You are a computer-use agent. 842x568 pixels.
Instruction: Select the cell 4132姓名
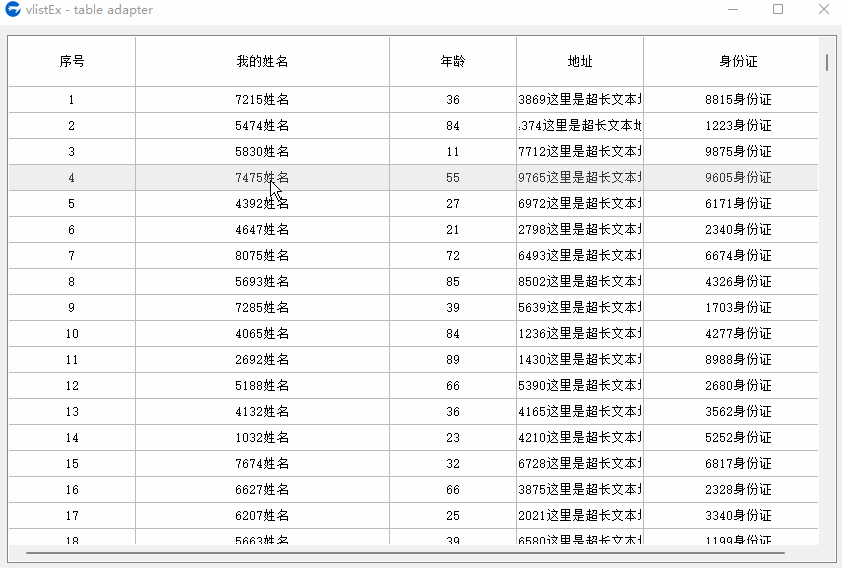point(263,412)
